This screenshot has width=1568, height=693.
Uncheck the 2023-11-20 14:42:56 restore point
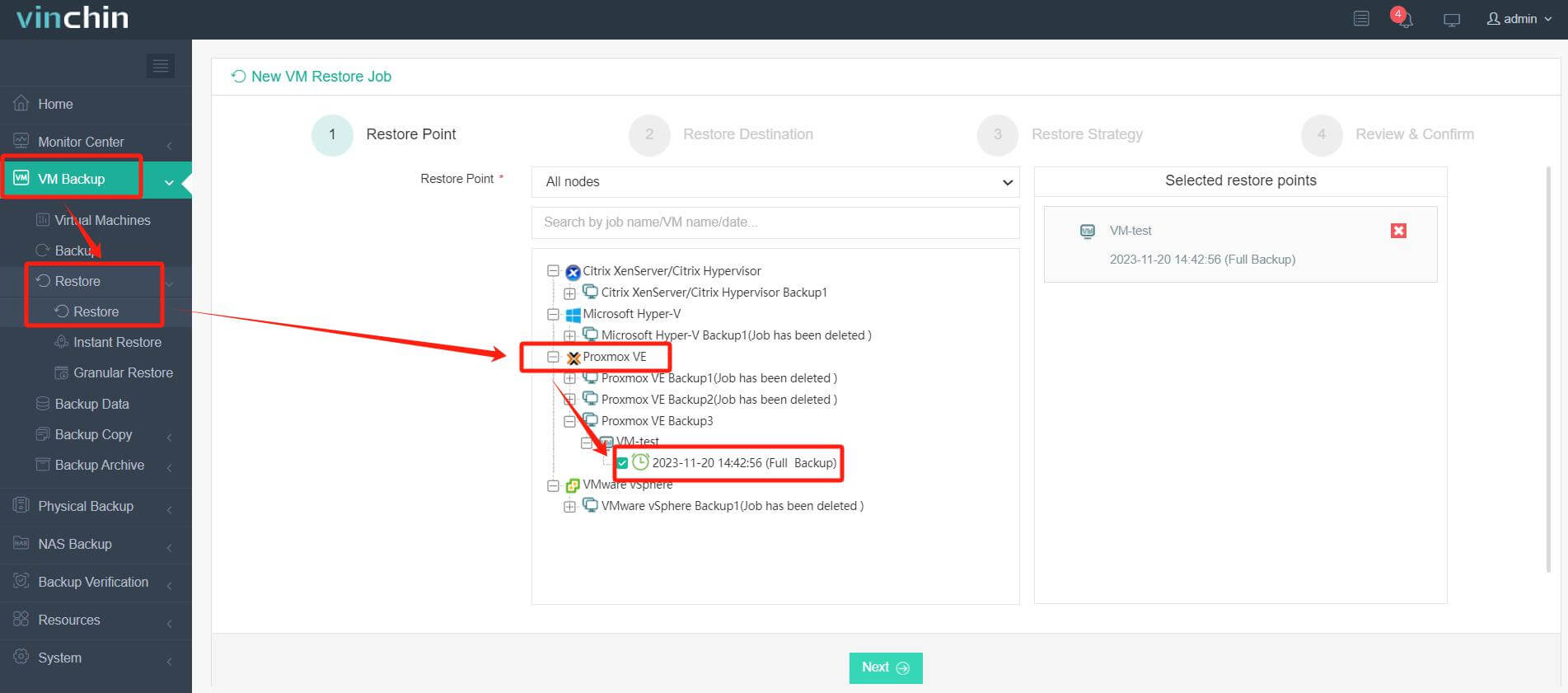[x=622, y=463]
